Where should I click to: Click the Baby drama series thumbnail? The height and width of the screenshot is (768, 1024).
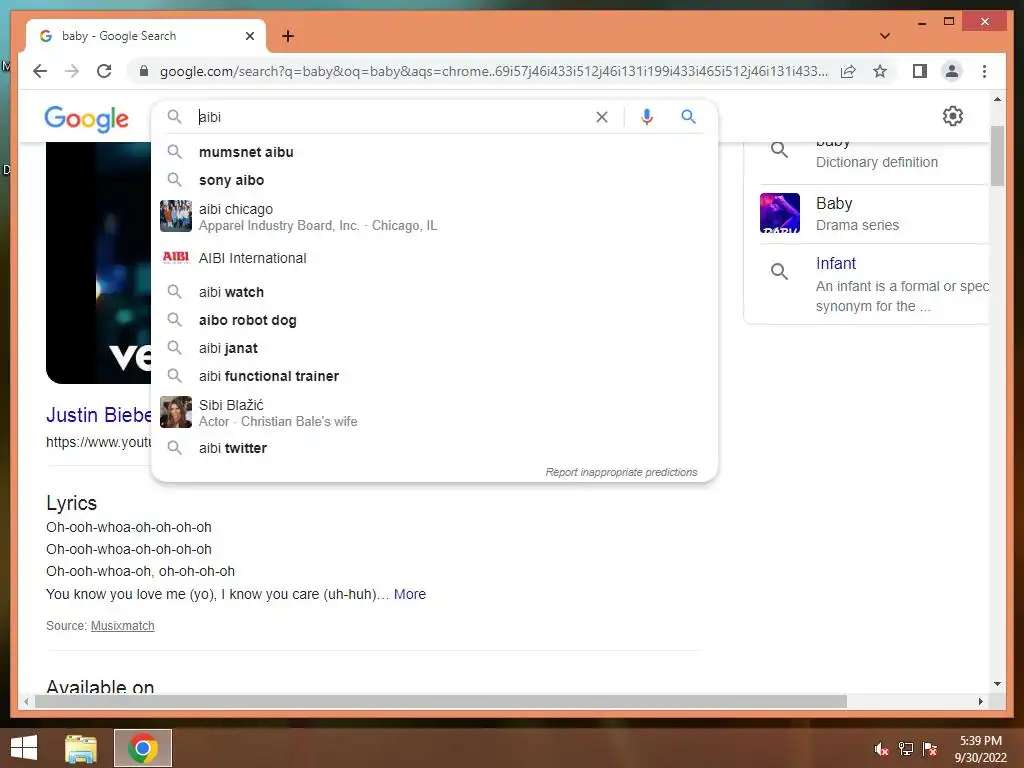pos(780,213)
